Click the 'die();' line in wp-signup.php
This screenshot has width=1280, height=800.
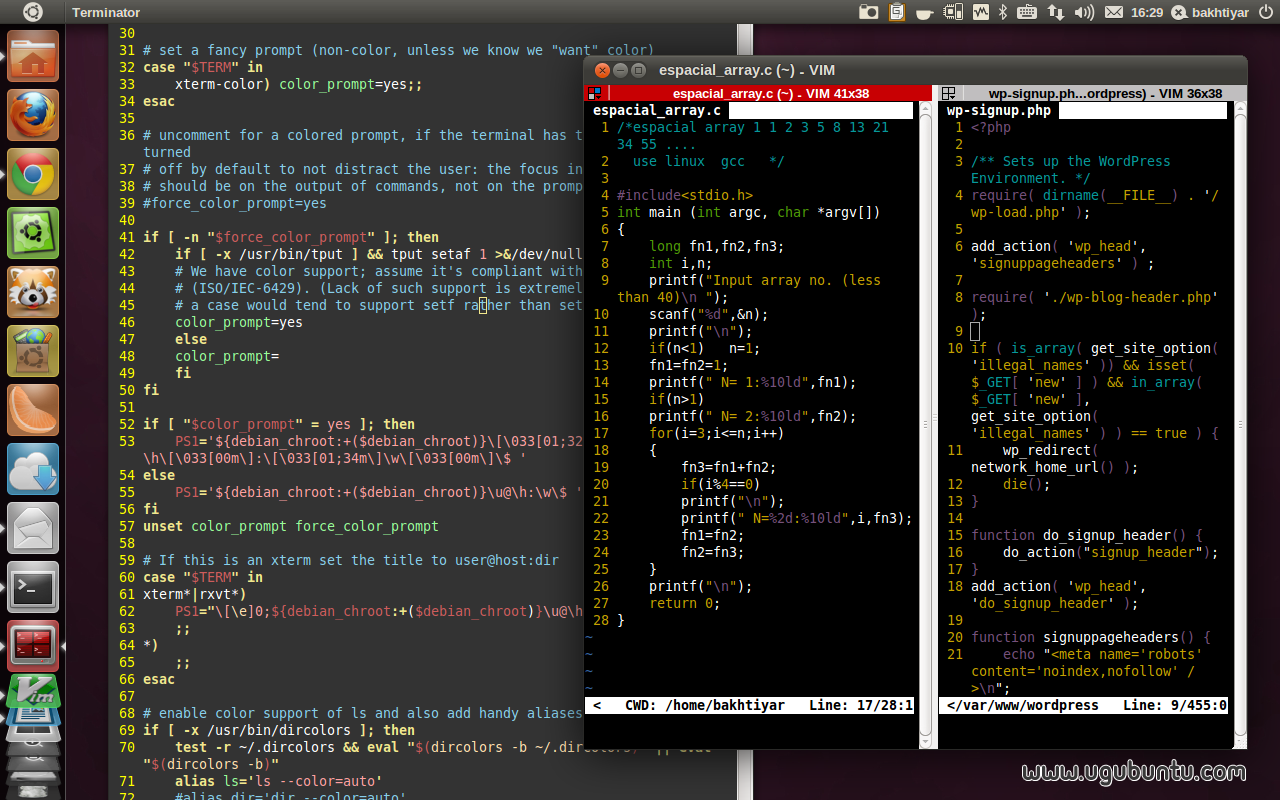pos(1027,484)
